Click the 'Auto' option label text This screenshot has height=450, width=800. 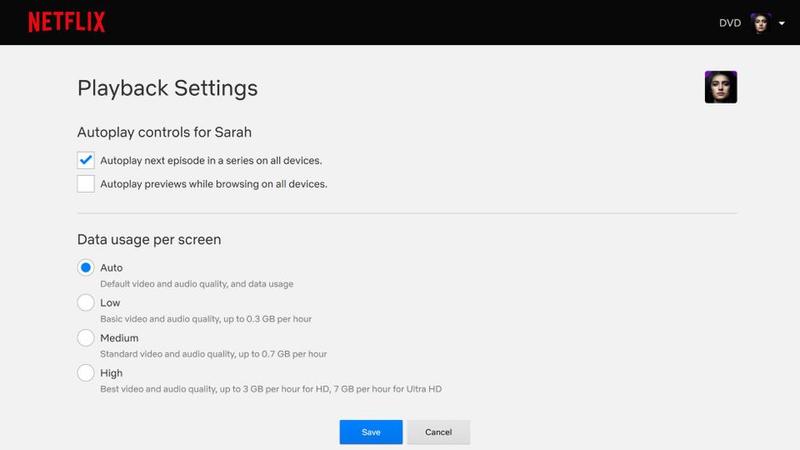pos(111,268)
